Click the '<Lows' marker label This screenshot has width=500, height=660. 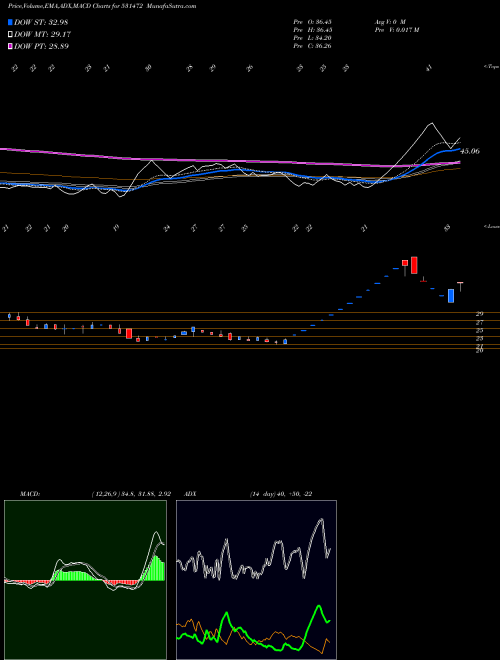(x=491, y=226)
